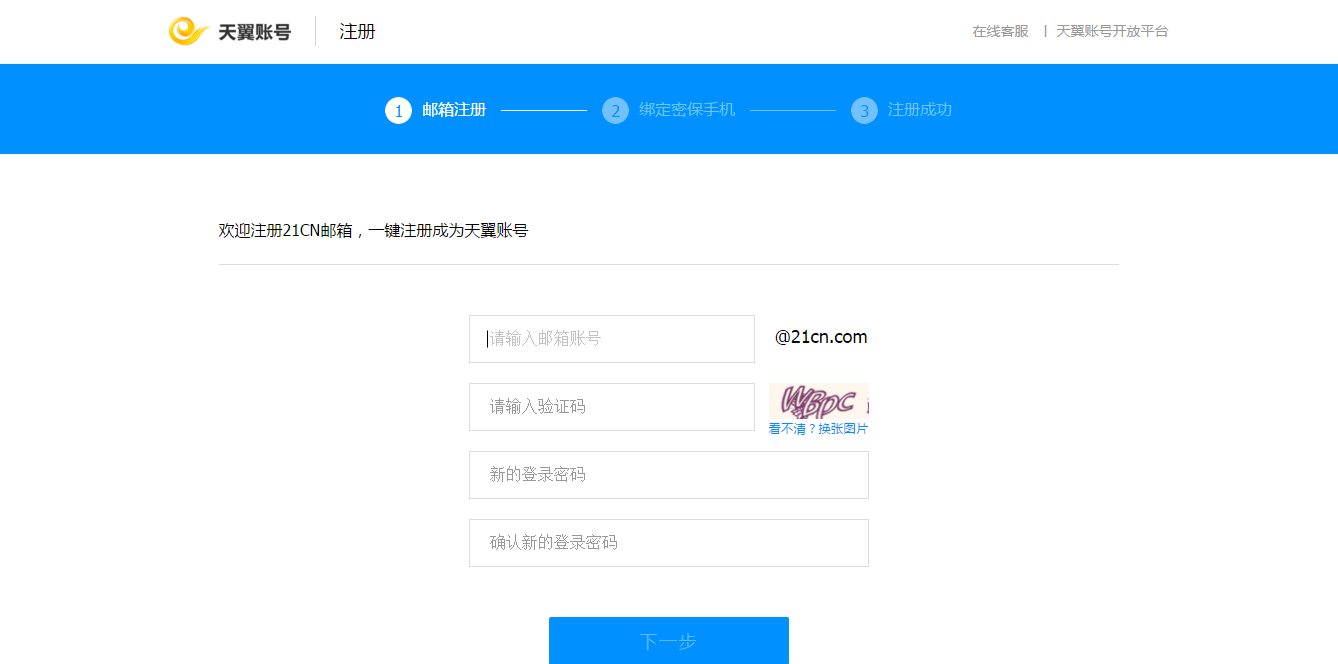Click the @21cn.com domain text

821,337
